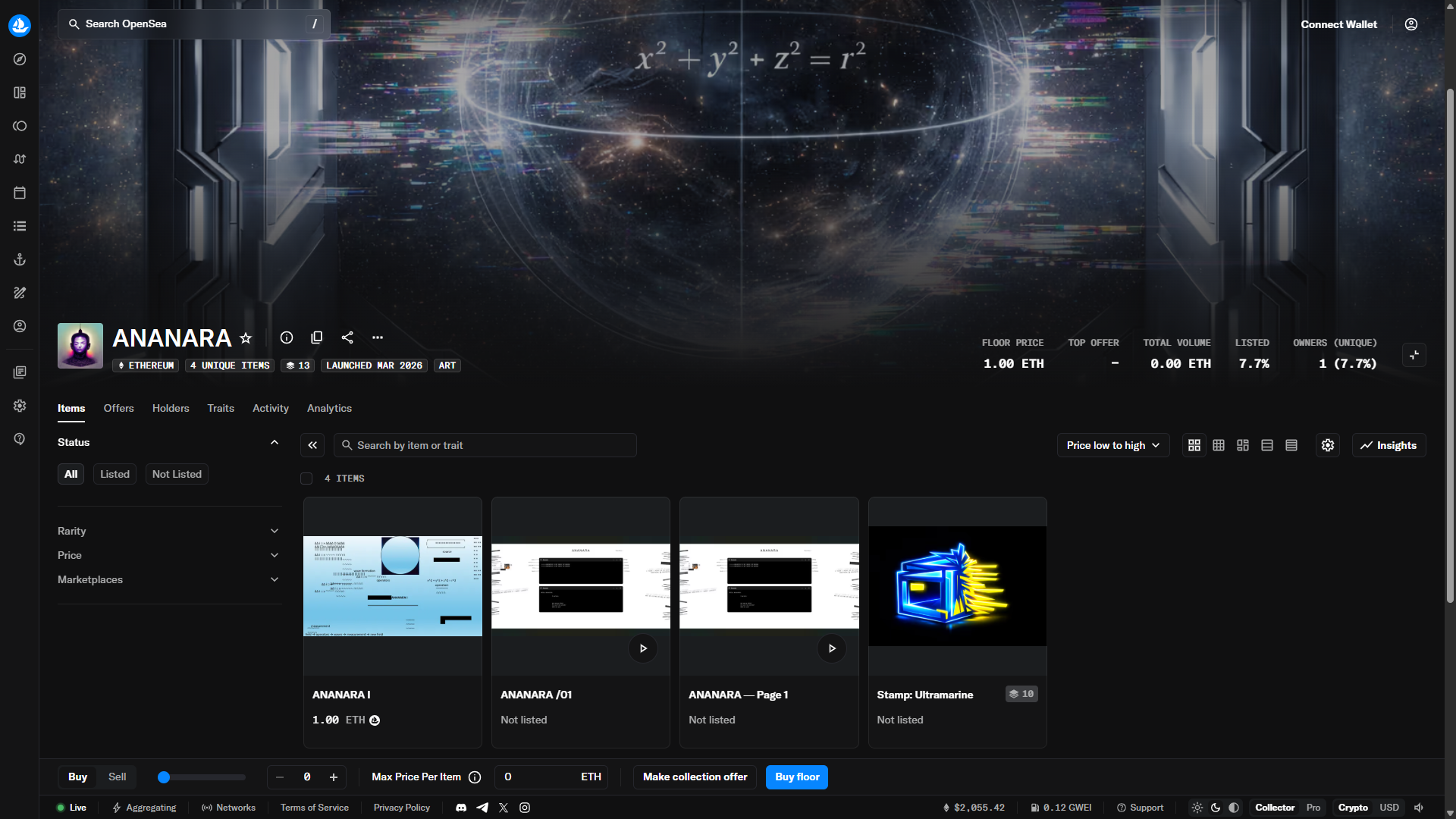
Task: Check the select all items checkbox
Action: [x=306, y=479]
